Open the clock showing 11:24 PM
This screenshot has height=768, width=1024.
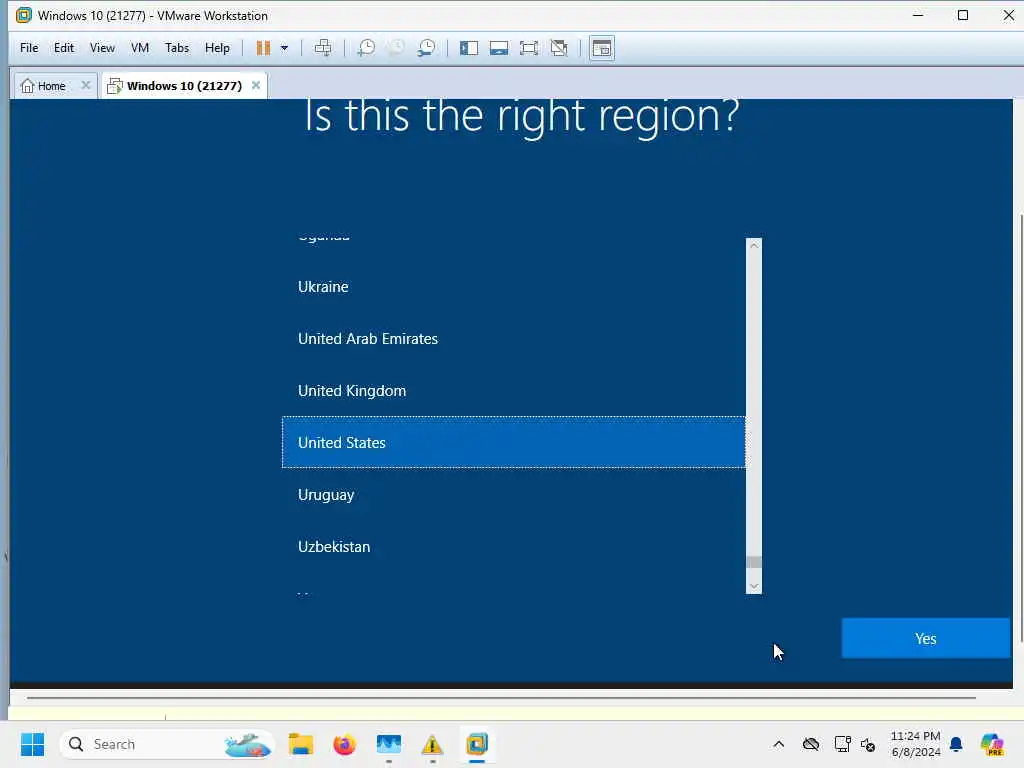click(916, 744)
